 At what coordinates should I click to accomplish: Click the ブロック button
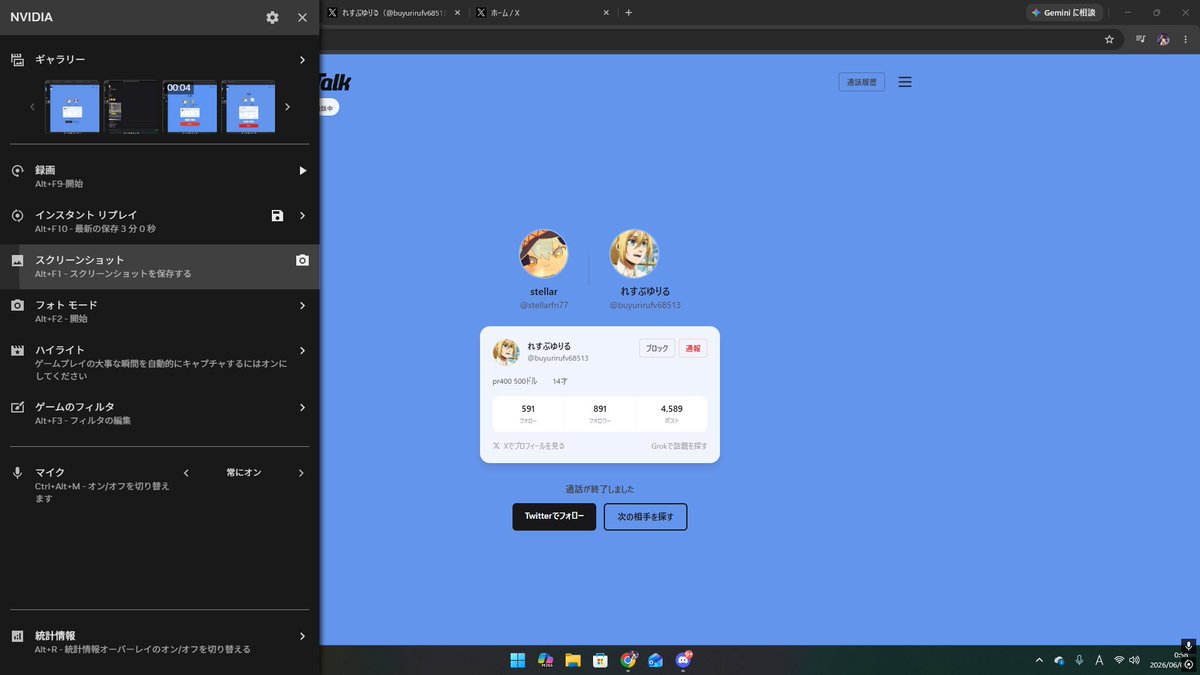(x=657, y=348)
